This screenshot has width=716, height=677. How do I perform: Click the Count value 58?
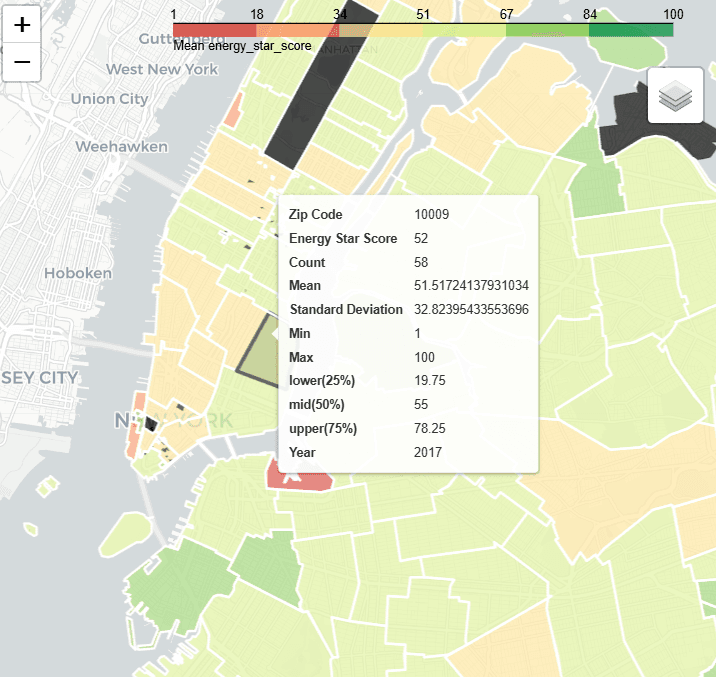click(421, 262)
